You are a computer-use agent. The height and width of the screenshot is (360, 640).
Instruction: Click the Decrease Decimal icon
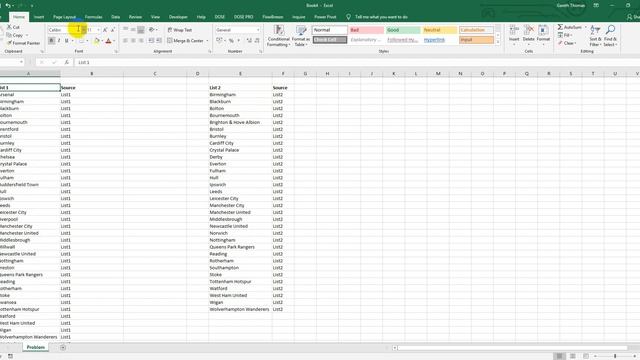[257, 41]
